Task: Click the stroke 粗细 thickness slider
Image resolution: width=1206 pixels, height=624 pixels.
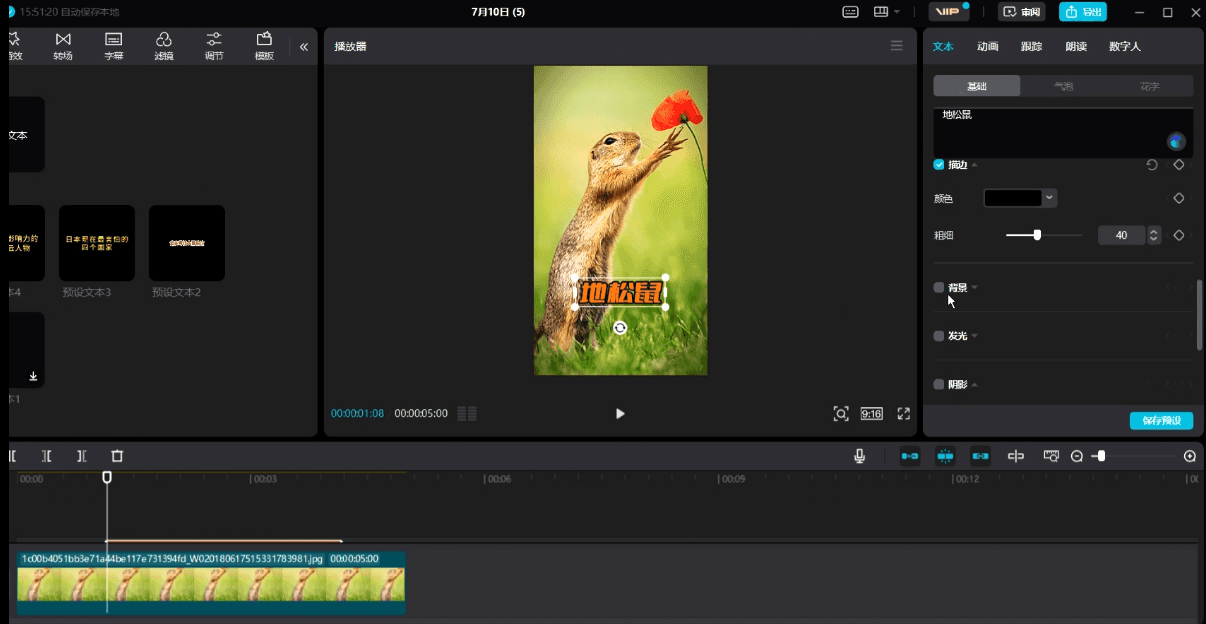Action: click(x=1044, y=235)
